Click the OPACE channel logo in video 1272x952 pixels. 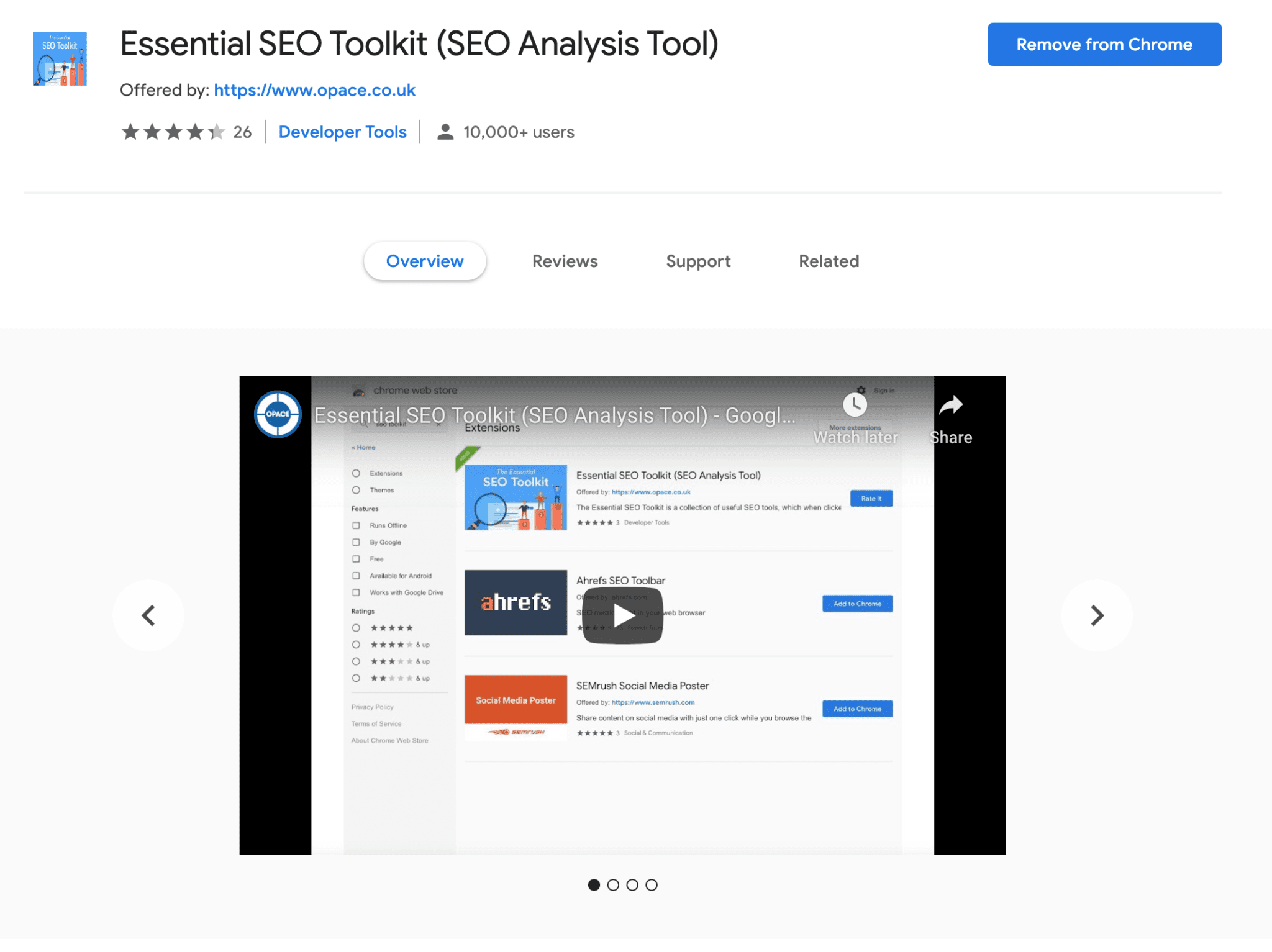[278, 414]
